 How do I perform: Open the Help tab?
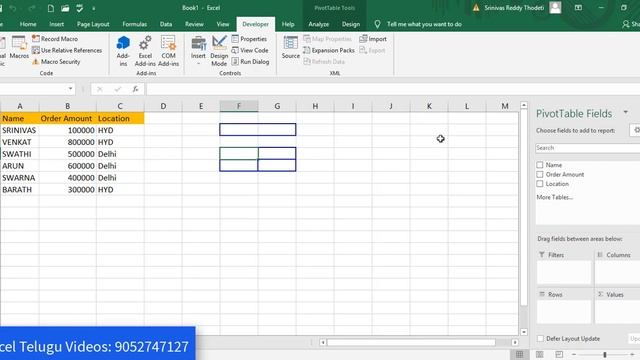tap(288, 24)
